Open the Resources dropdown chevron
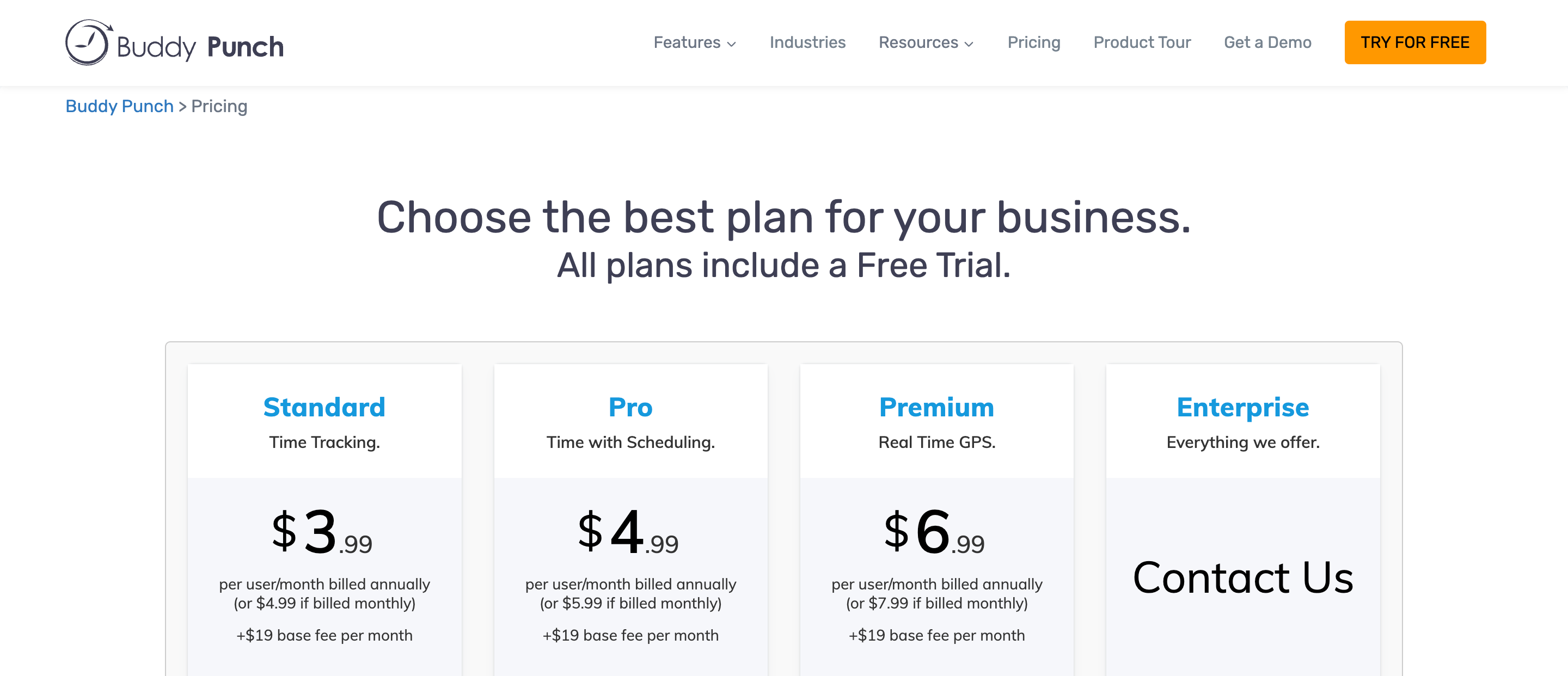The image size is (1568, 676). click(969, 44)
